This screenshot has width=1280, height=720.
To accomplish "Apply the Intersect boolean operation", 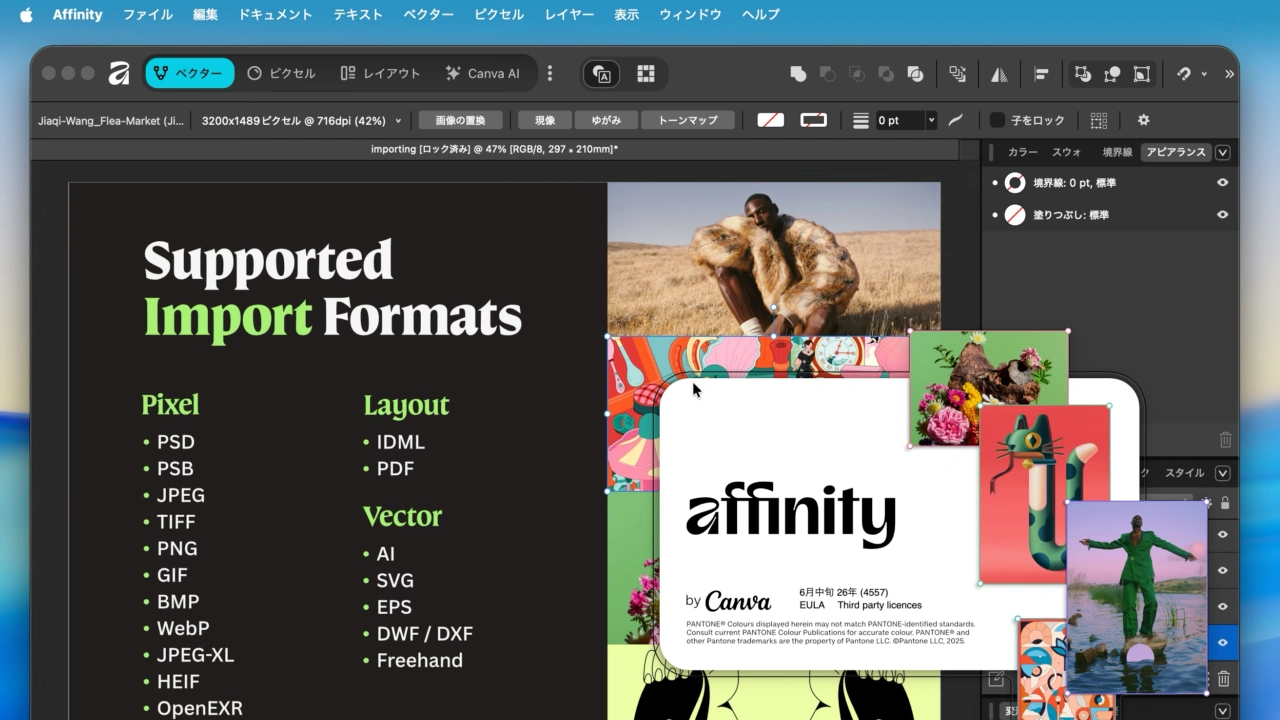I will tap(857, 73).
